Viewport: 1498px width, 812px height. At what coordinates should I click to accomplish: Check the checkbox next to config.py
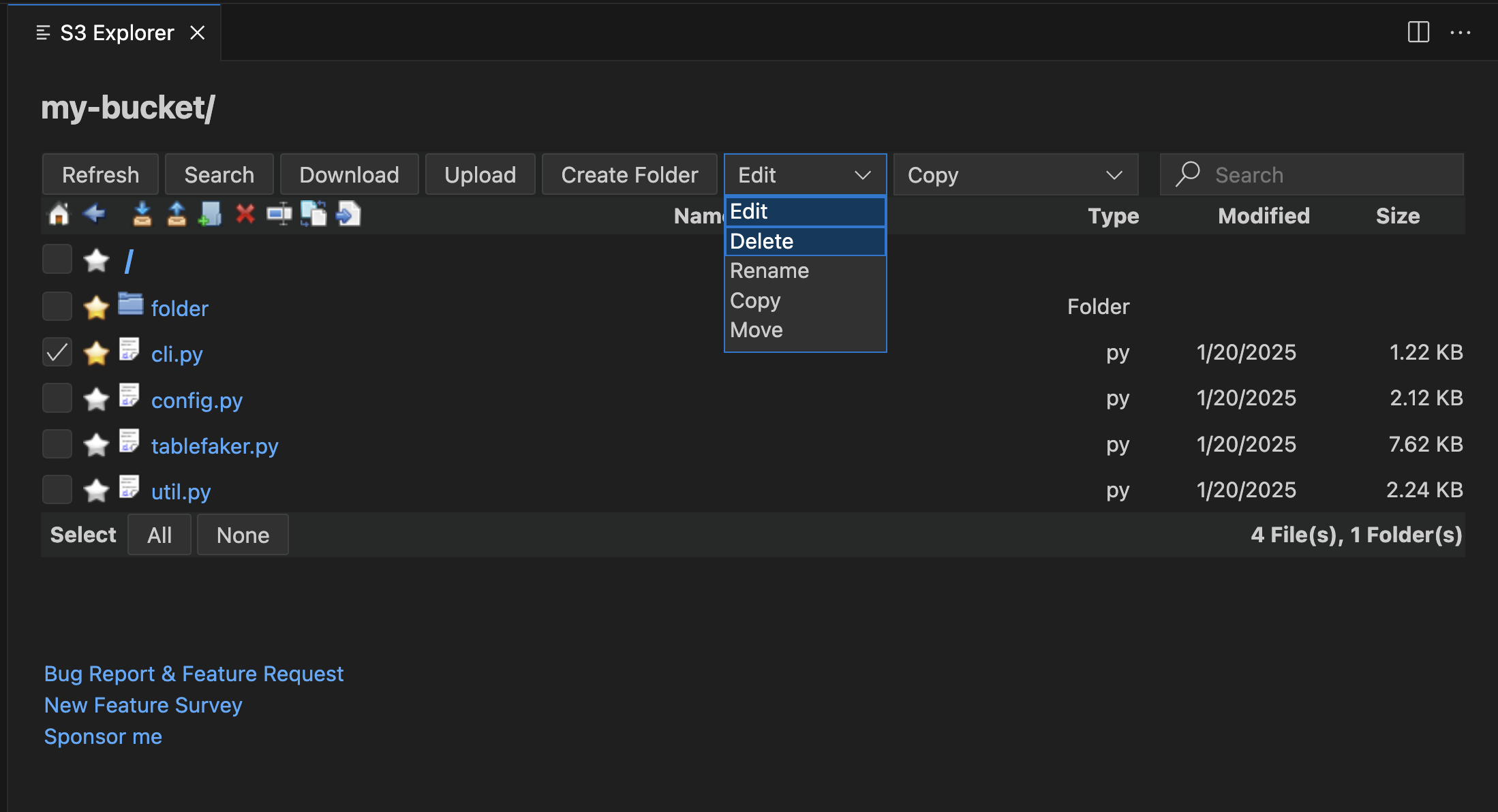pyautogui.click(x=57, y=398)
